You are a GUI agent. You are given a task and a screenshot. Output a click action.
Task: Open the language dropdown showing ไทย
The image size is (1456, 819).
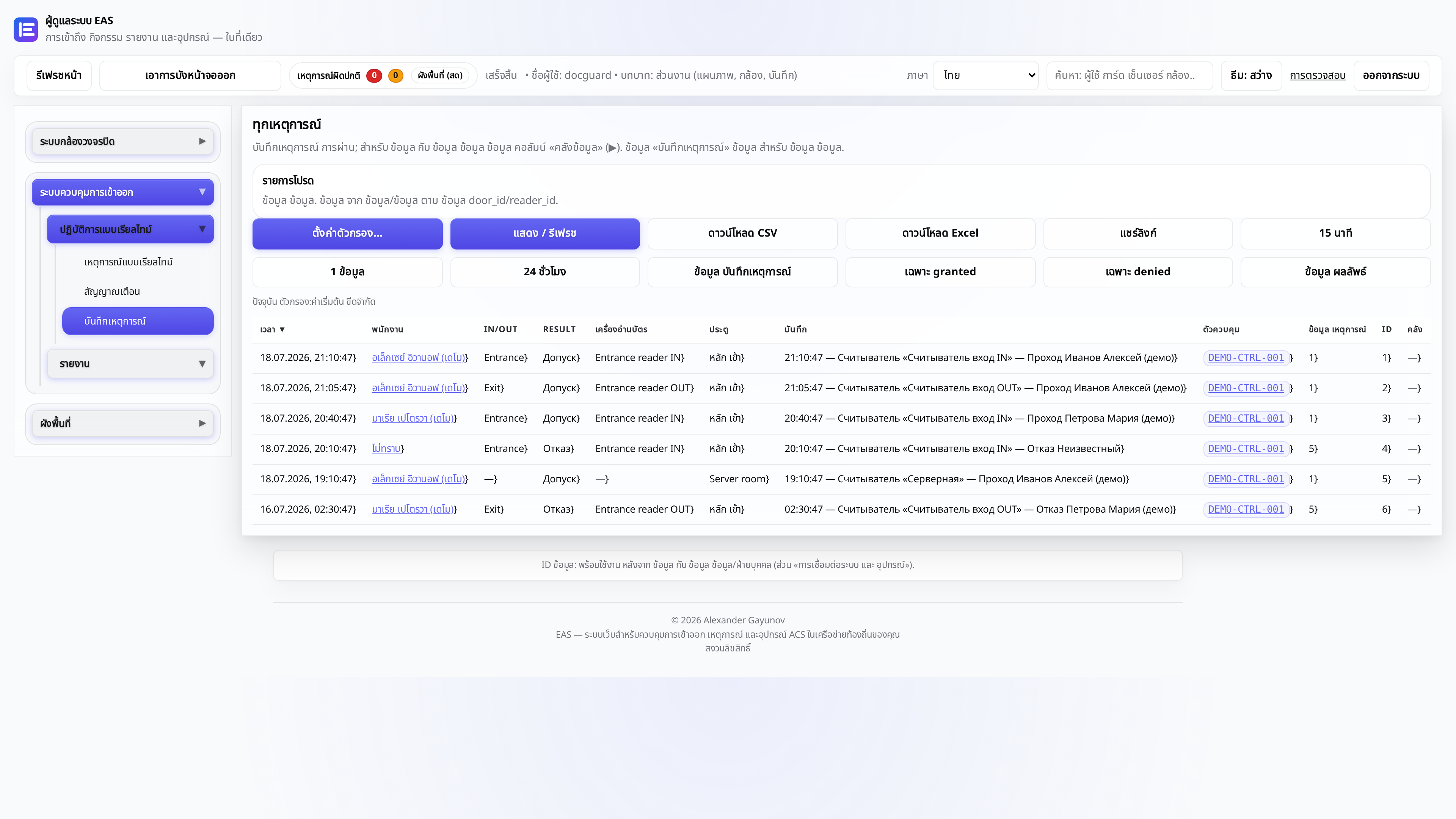985,75
